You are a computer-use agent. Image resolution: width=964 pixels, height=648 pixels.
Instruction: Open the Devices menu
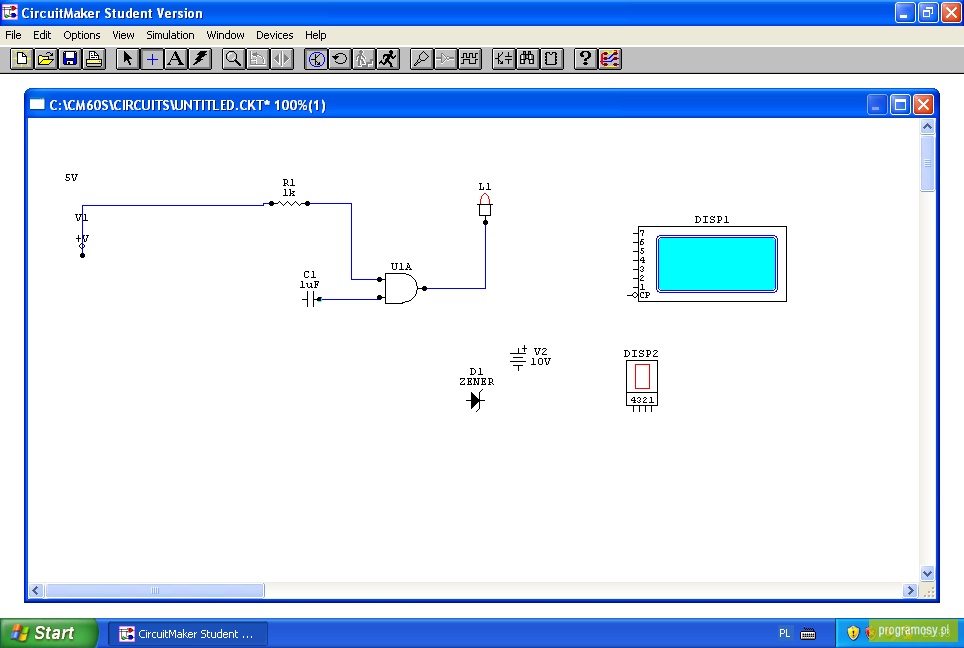[x=274, y=35]
